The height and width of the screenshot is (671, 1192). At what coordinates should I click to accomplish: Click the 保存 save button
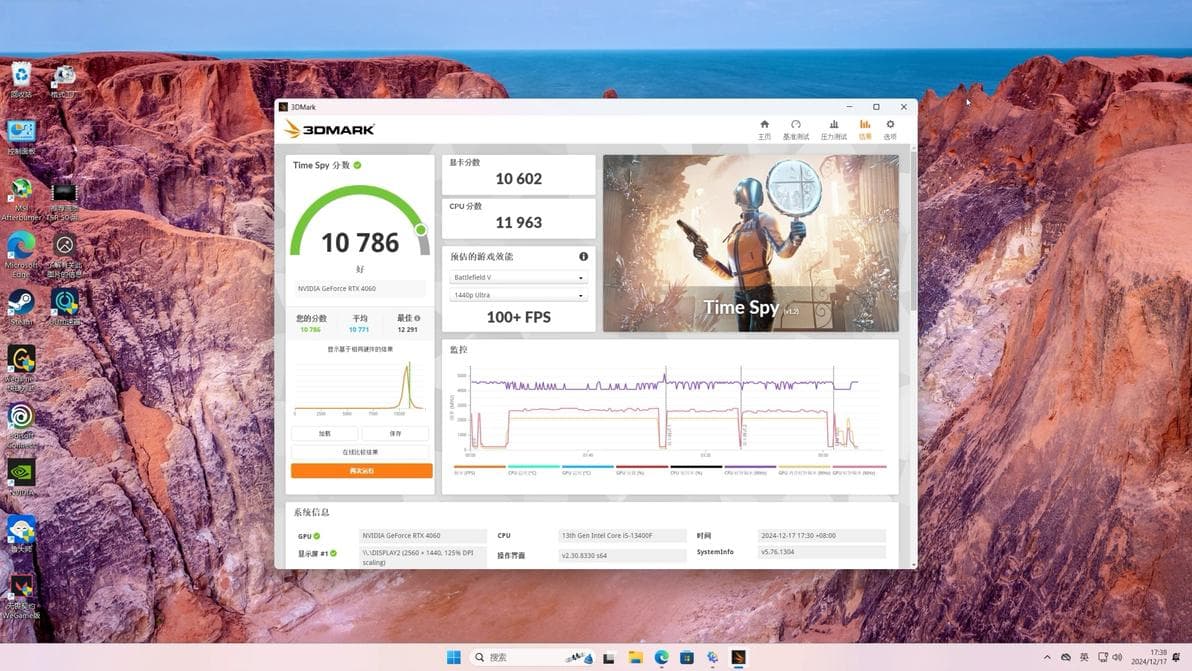pos(395,433)
